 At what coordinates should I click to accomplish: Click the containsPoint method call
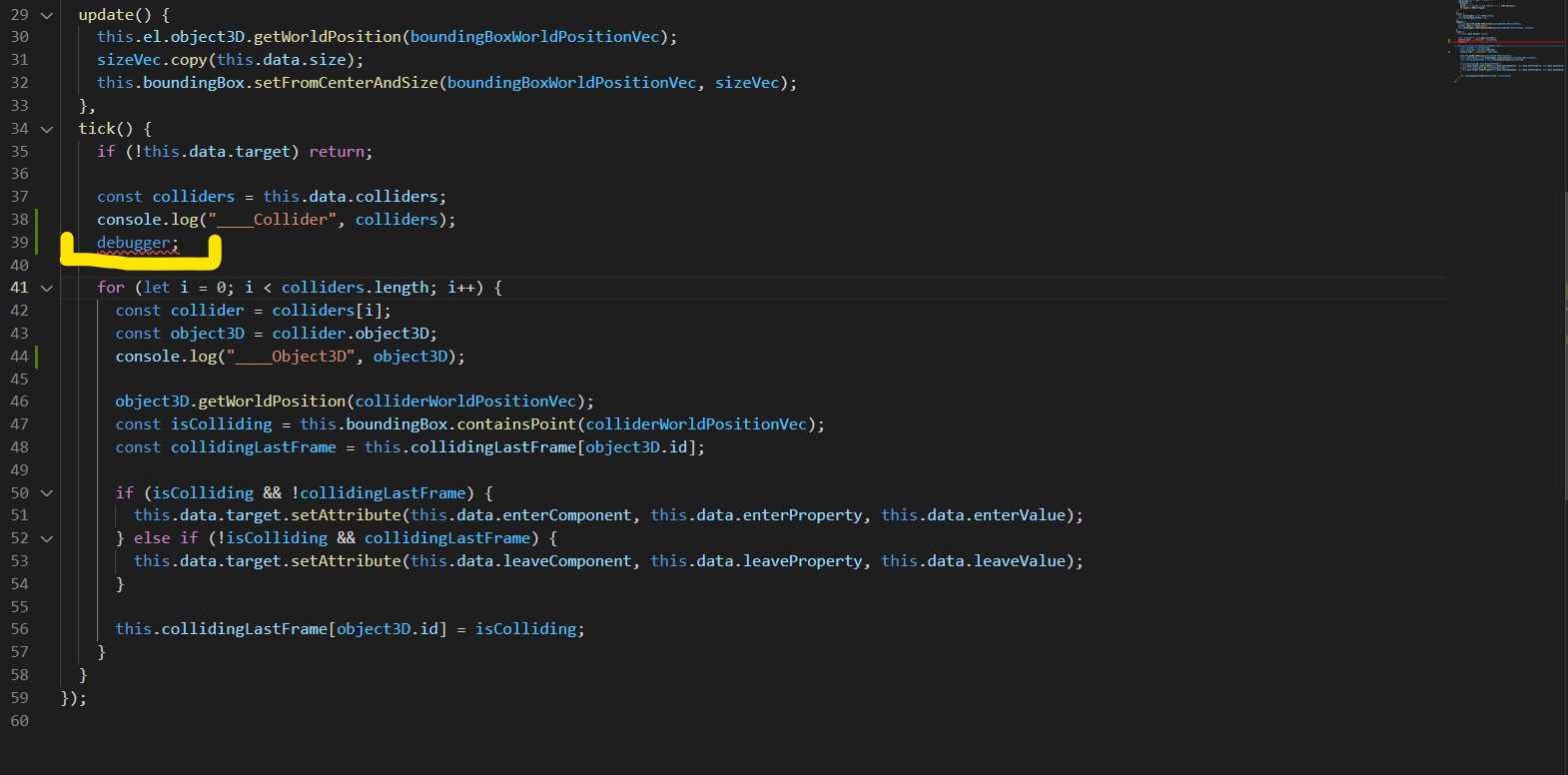coord(516,424)
